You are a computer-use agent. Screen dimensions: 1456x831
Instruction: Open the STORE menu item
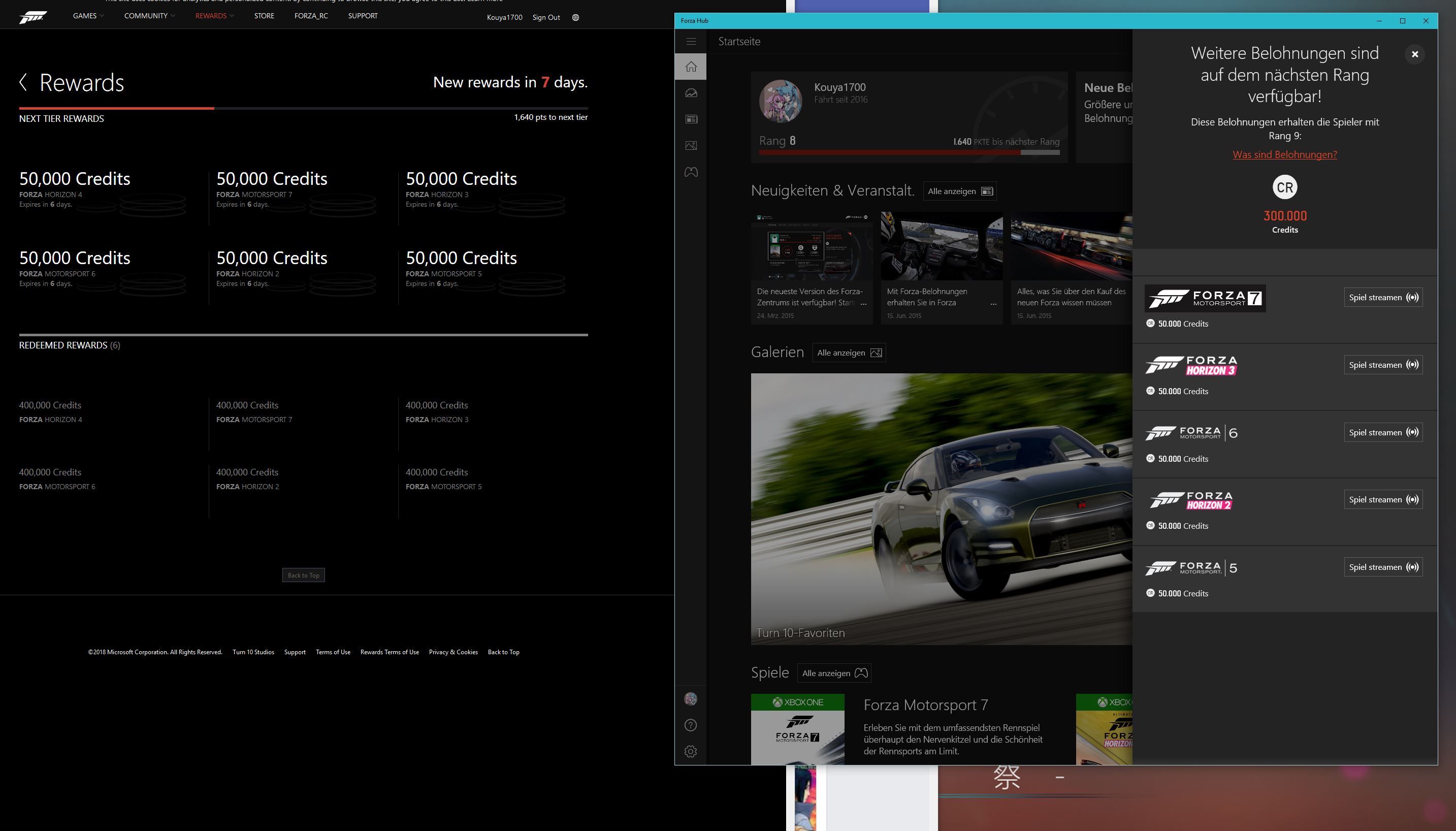tap(264, 16)
